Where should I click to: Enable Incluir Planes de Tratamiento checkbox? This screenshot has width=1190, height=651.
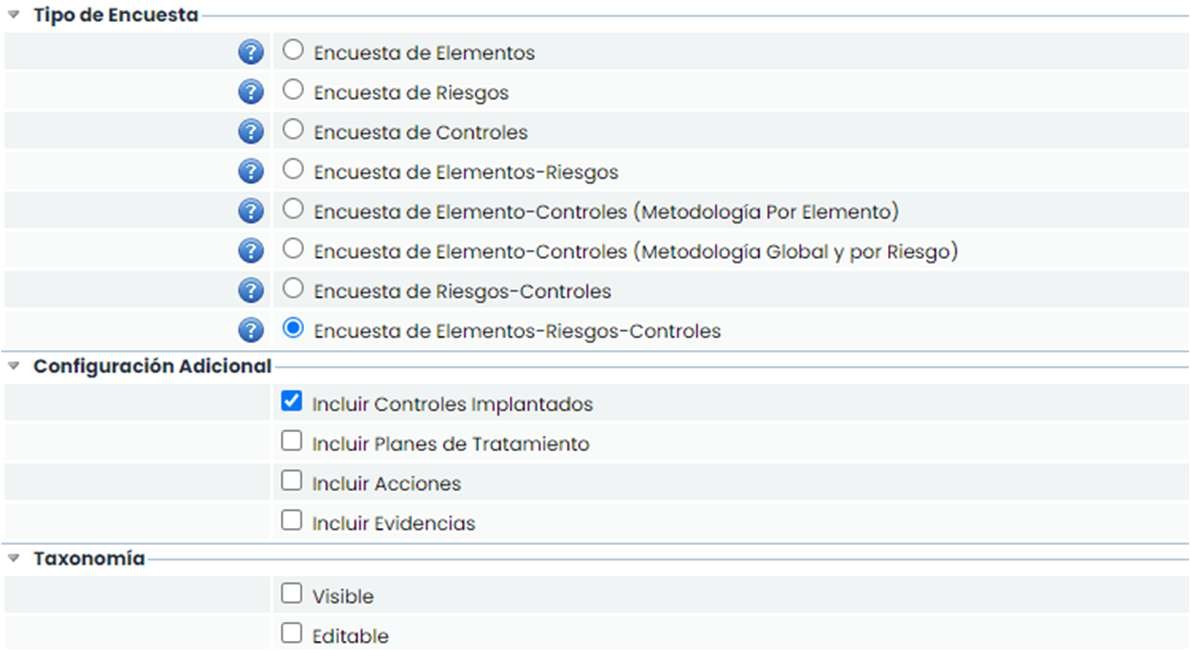point(291,441)
